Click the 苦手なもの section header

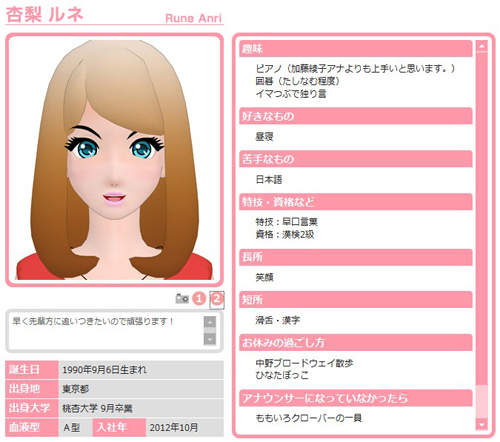[356, 159]
